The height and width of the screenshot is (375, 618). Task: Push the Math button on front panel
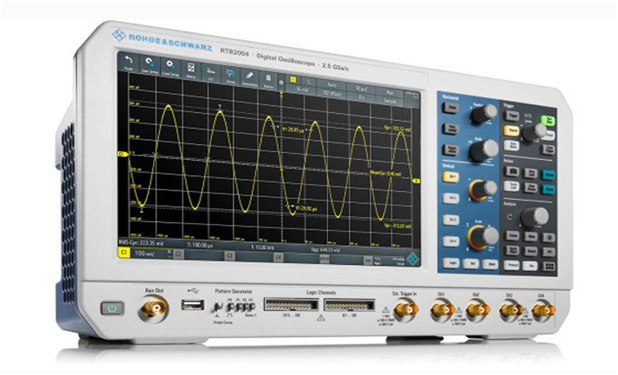pyautogui.click(x=490, y=264)
